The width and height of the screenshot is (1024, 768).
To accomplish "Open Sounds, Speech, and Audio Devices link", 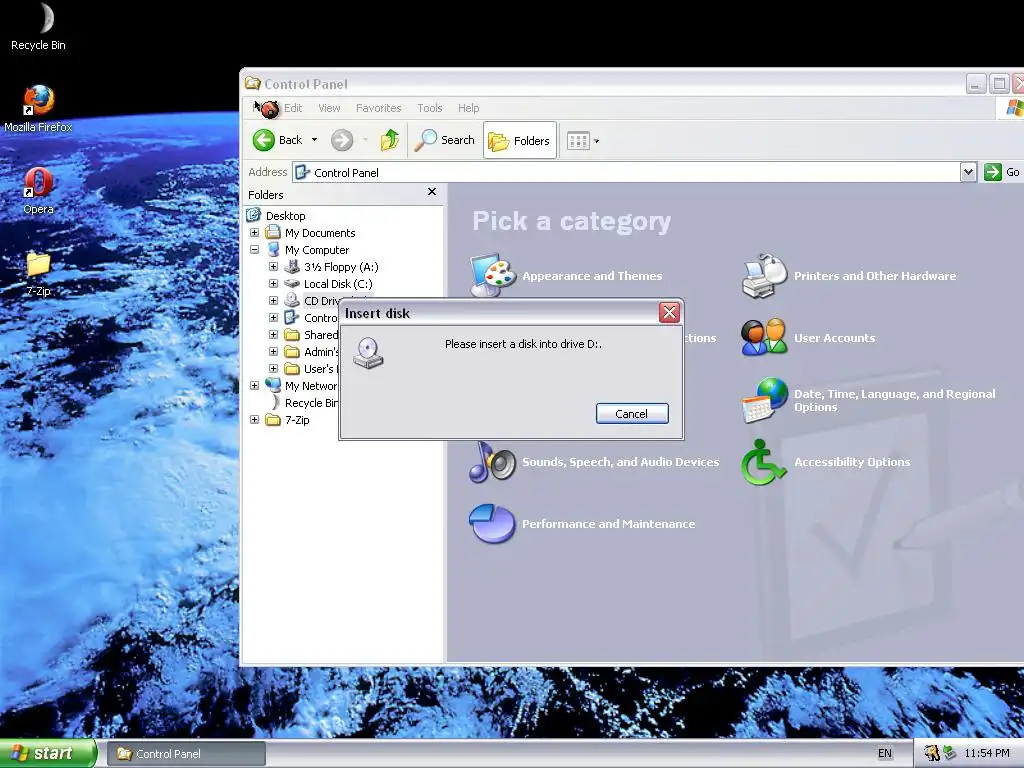I will point(620,462).
